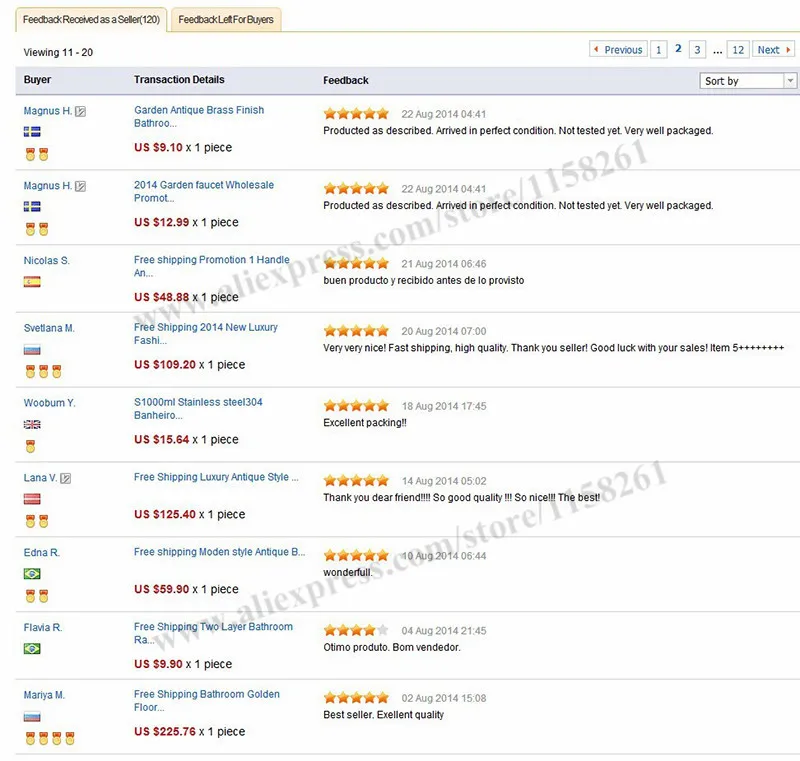Click Brazil flag under Edna R.
Screen dimensions: 800x761
[x=32, y=574]
